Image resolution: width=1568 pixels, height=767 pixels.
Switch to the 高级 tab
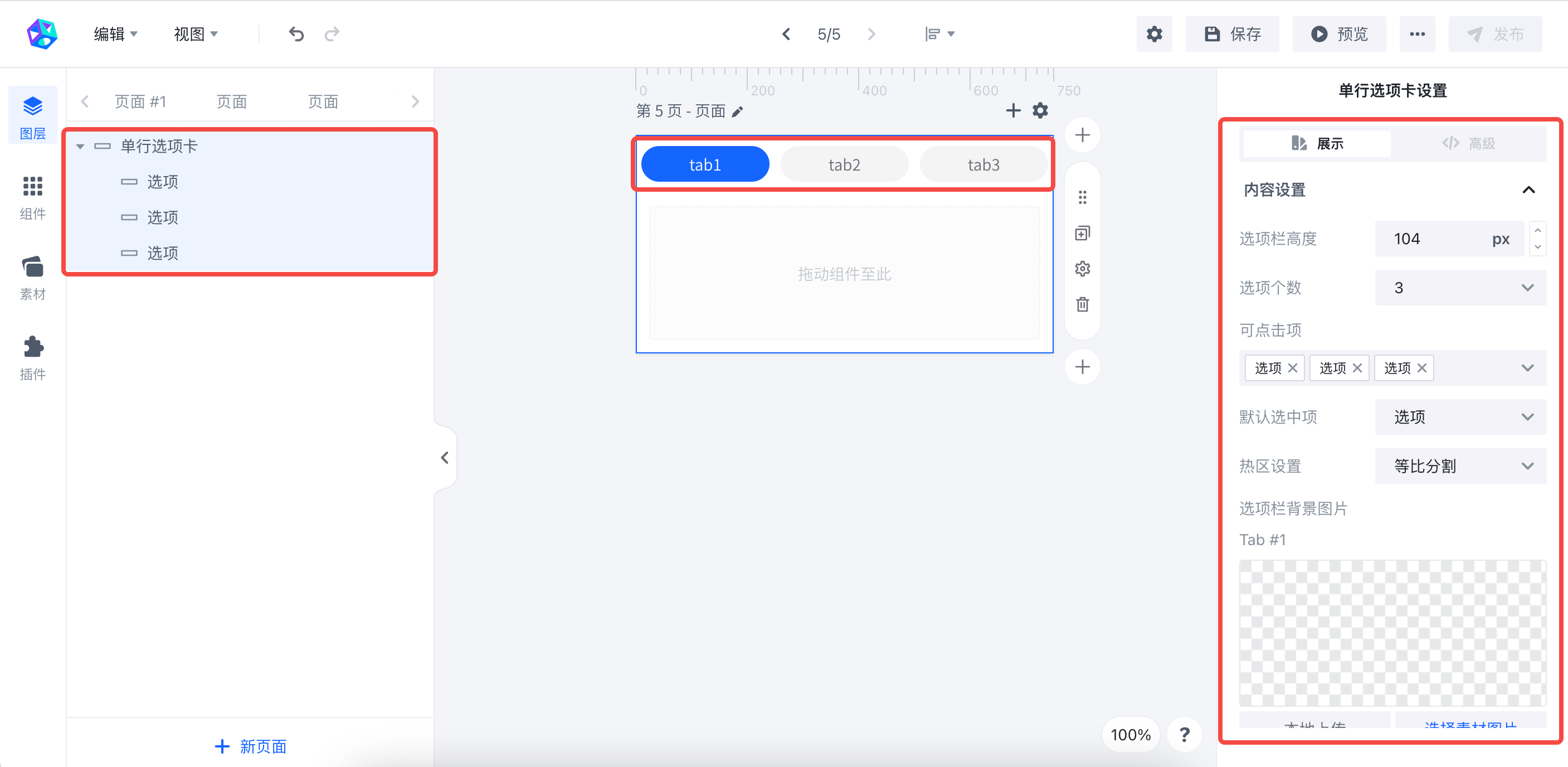click(1468, 144)
